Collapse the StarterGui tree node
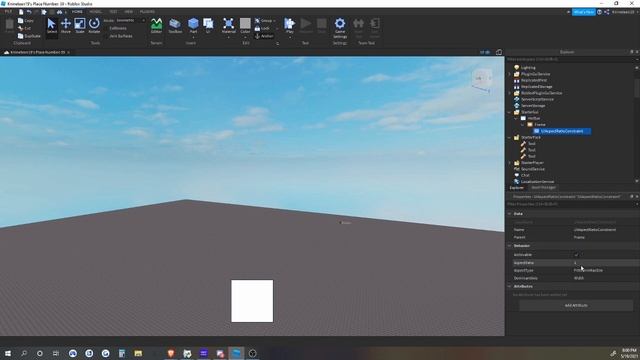640x360 pixels. pos(509,112)
